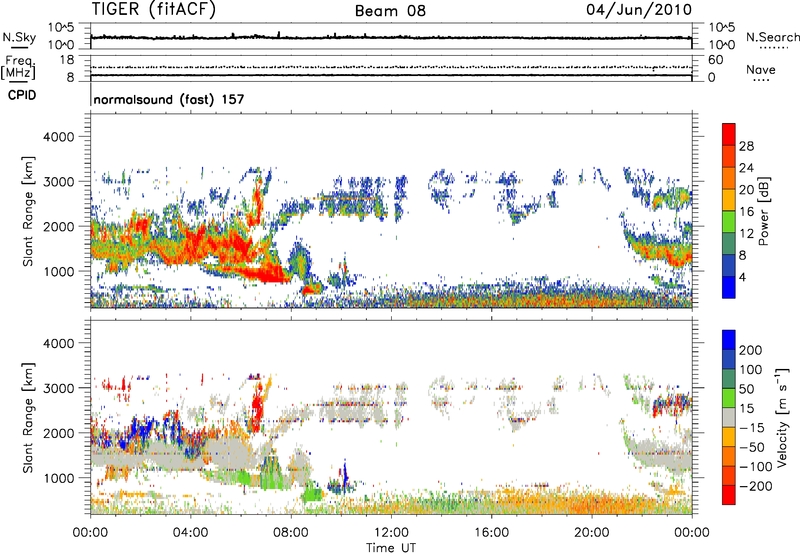Click the "200" Velocity color bar label
Screen dimensions: 800x554
750,350
